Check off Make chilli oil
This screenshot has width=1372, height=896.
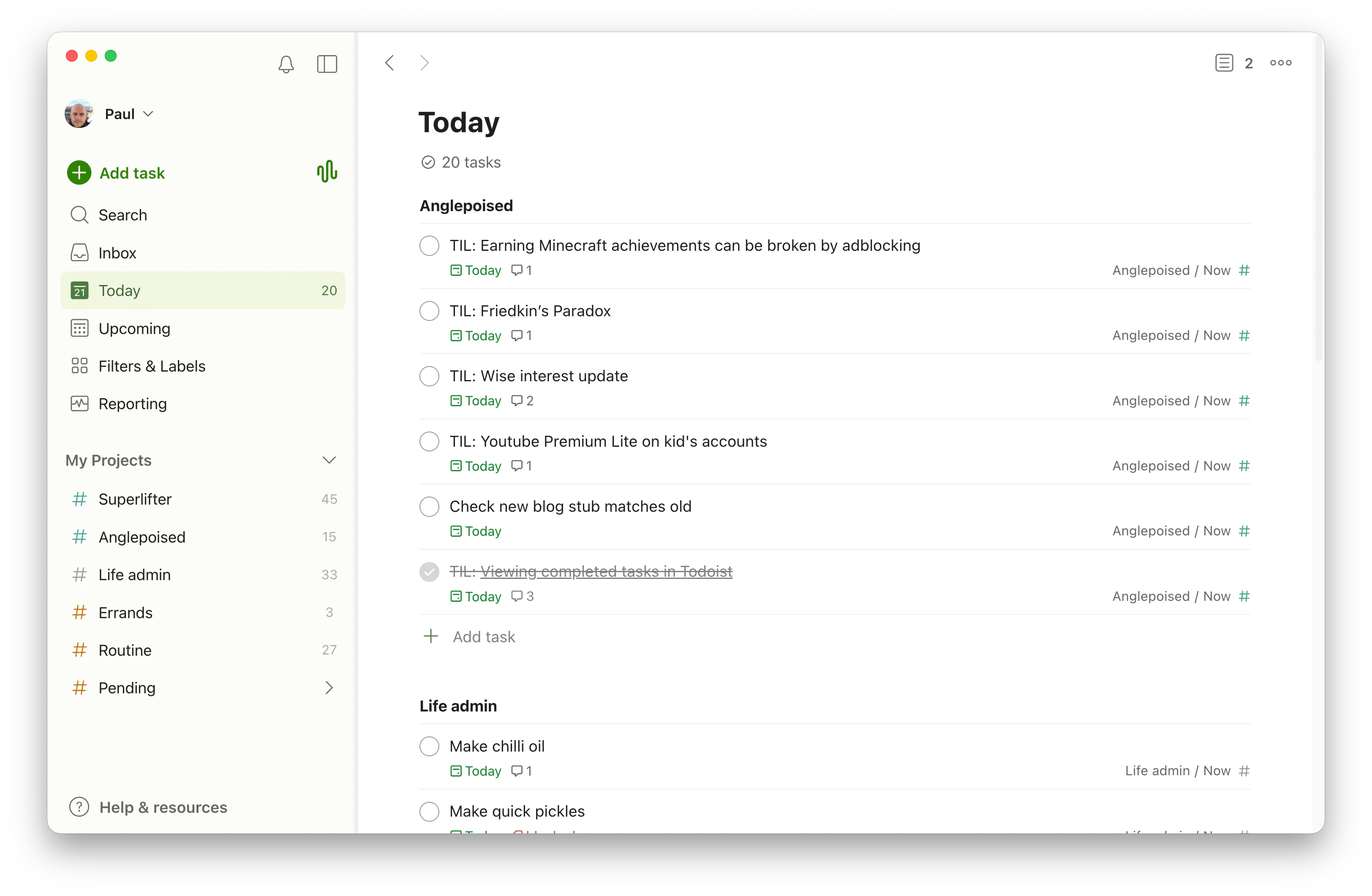(429, 746)
